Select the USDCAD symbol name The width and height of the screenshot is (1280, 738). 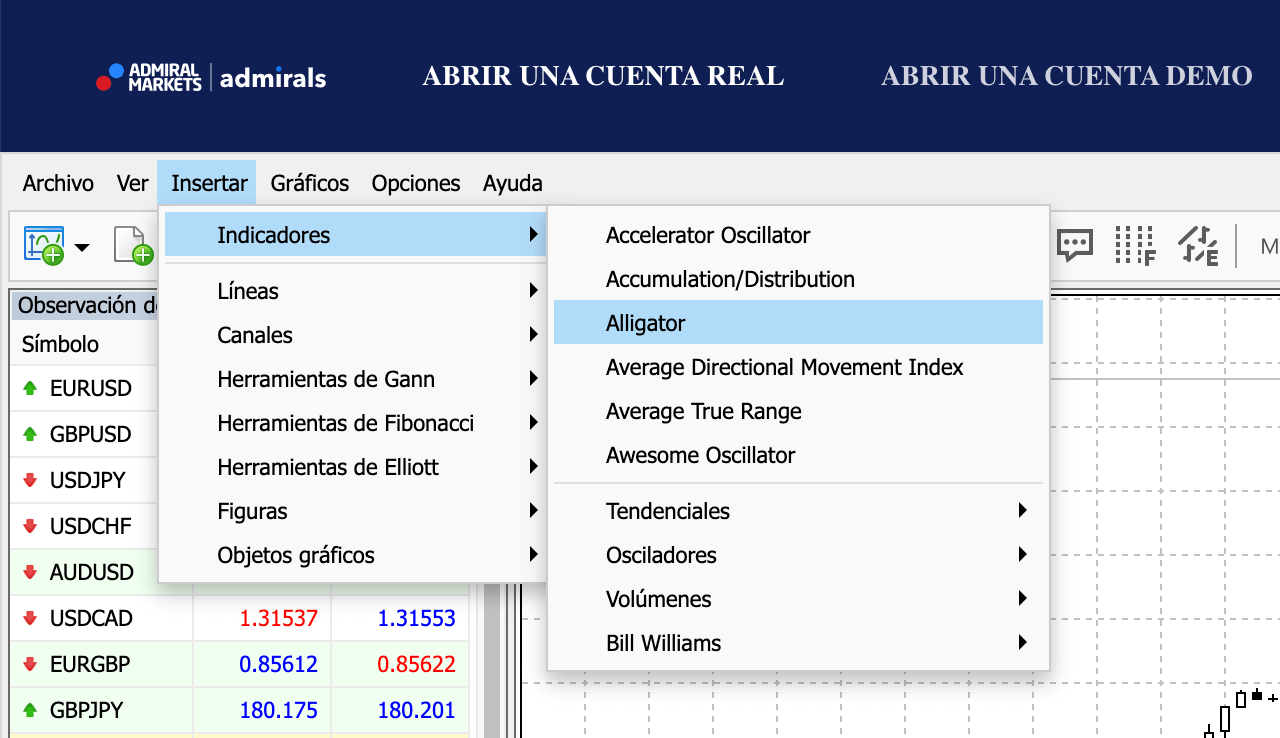coord(91,618)
